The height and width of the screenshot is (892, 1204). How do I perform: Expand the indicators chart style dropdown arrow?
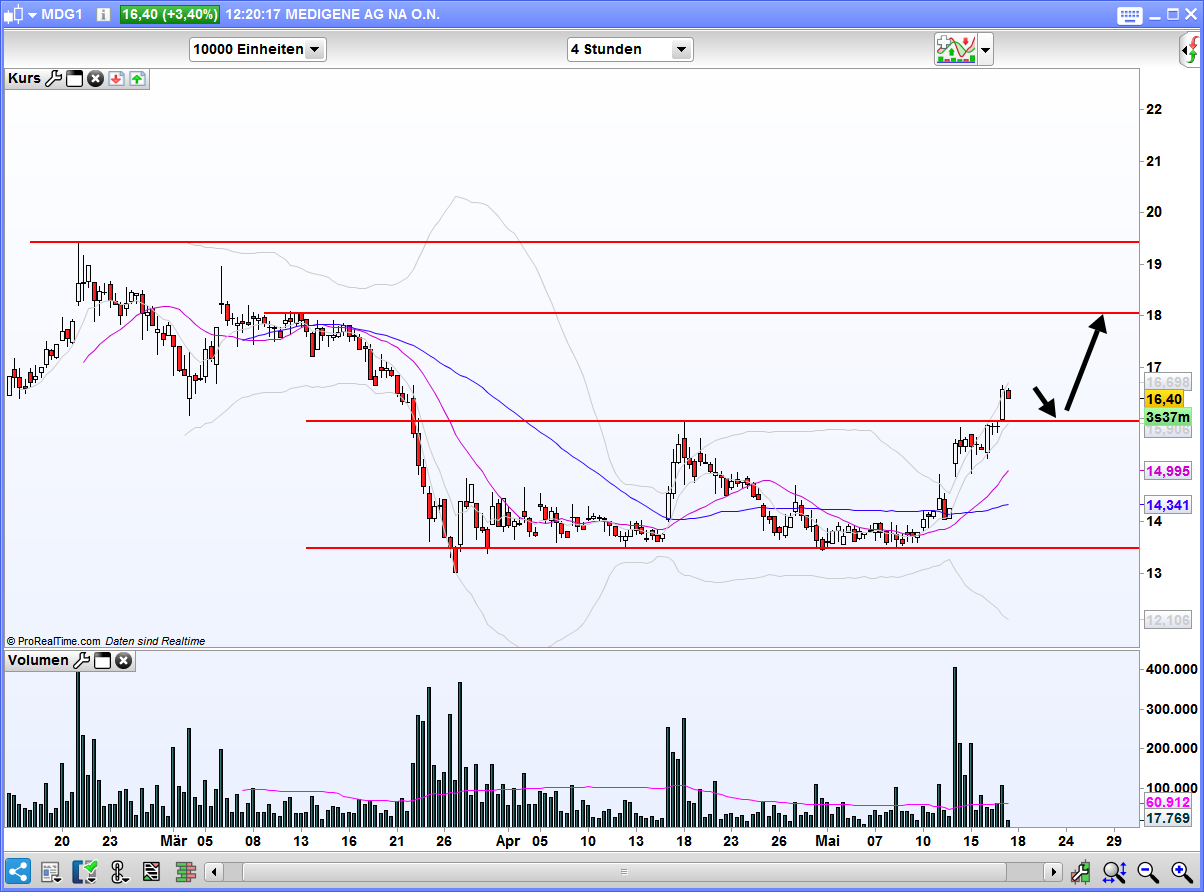pyautogui.click(x=986, y=49)
